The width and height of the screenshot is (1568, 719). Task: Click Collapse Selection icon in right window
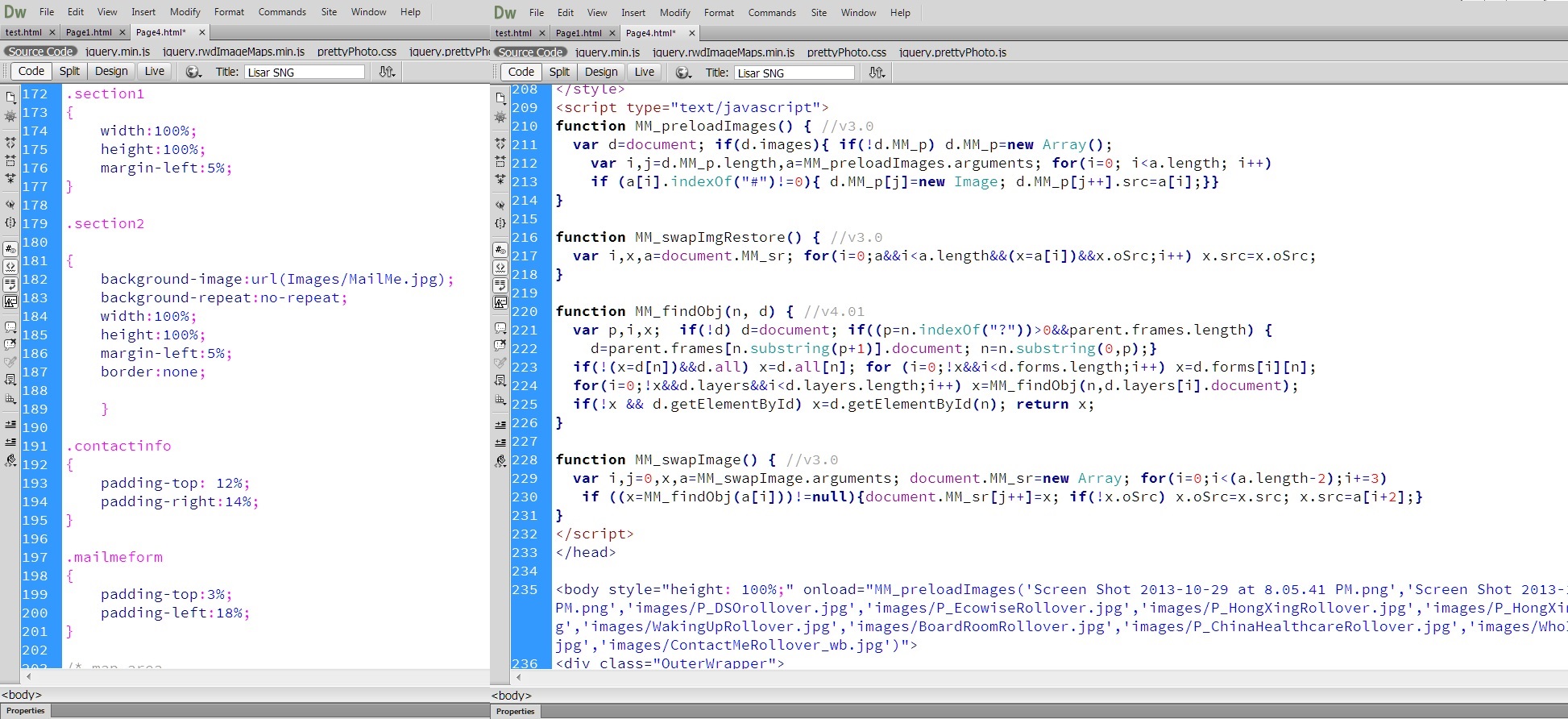point(500,161)
